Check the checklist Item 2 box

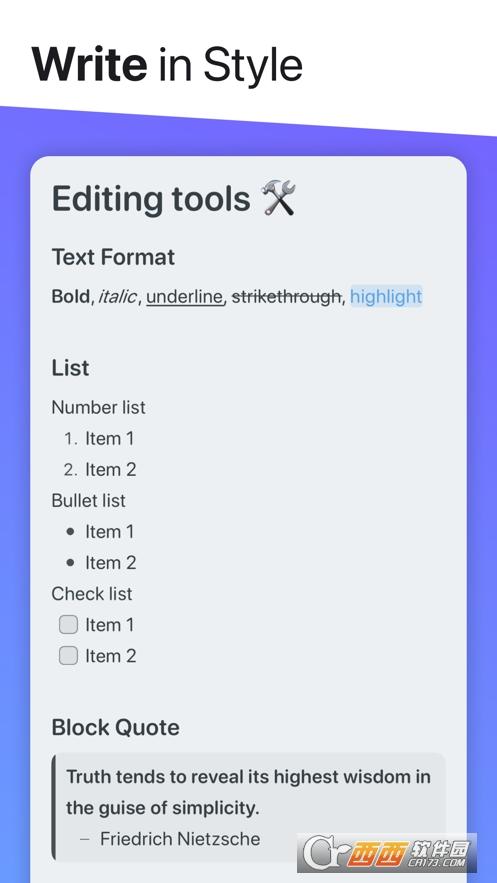69,655
